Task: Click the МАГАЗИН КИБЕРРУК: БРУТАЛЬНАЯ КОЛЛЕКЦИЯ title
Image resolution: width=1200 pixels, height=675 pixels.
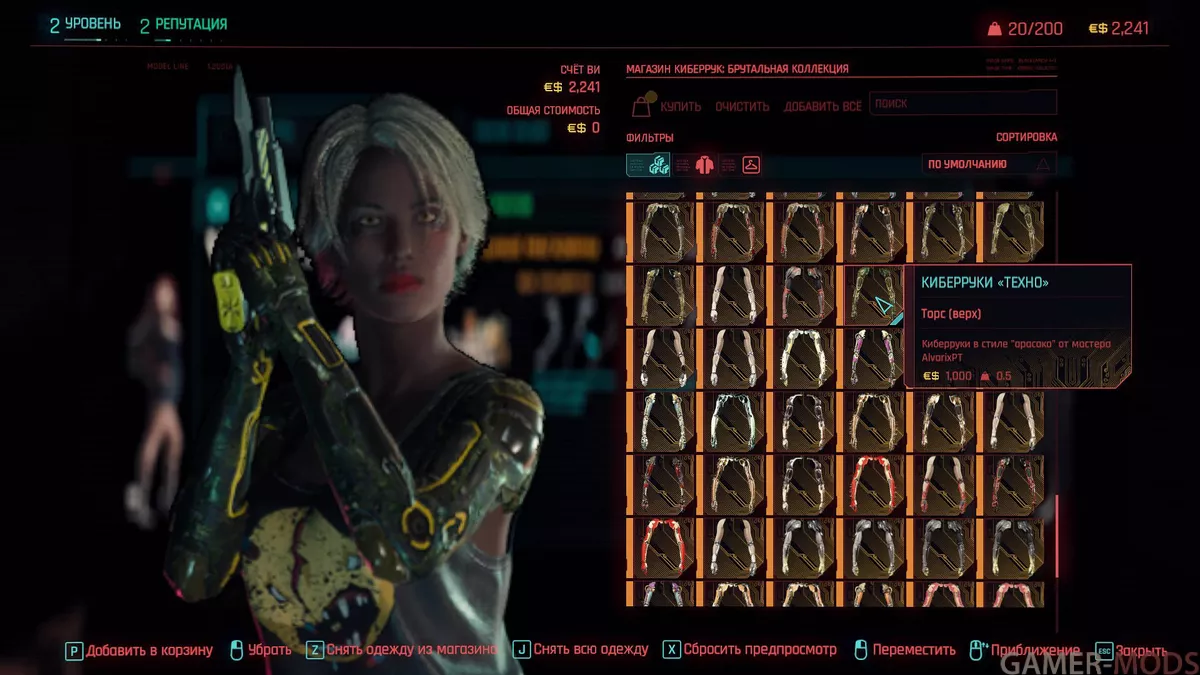Action: [737, 69]
